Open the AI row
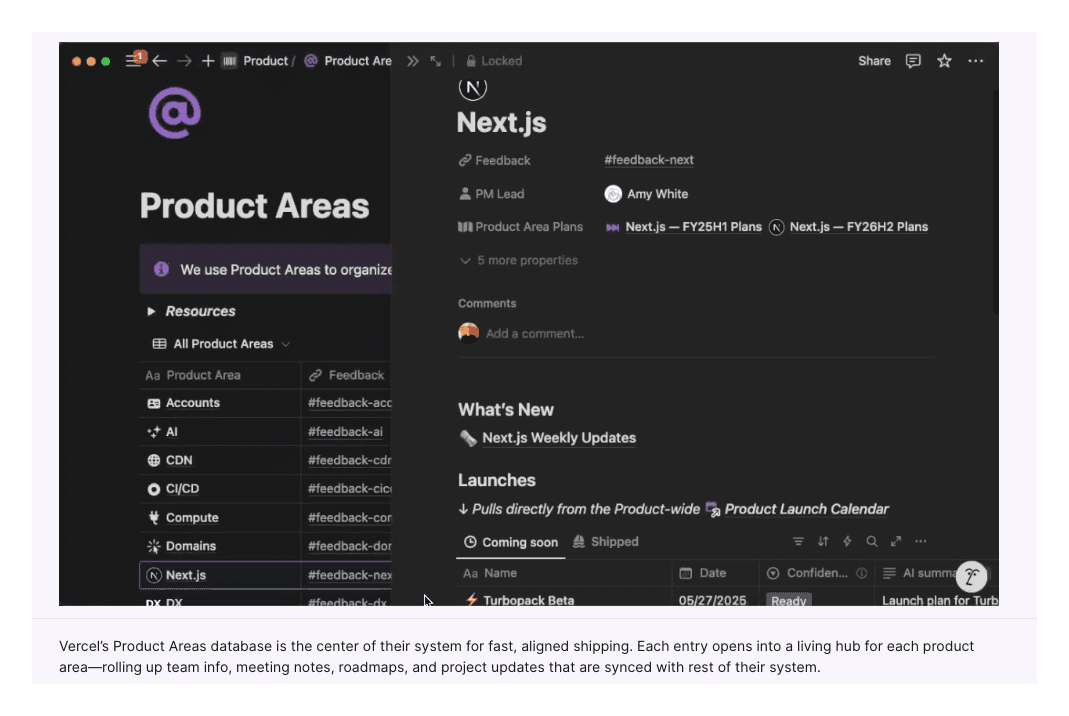The height and width of the screenshot is (716, 1069). pos(171,432)
